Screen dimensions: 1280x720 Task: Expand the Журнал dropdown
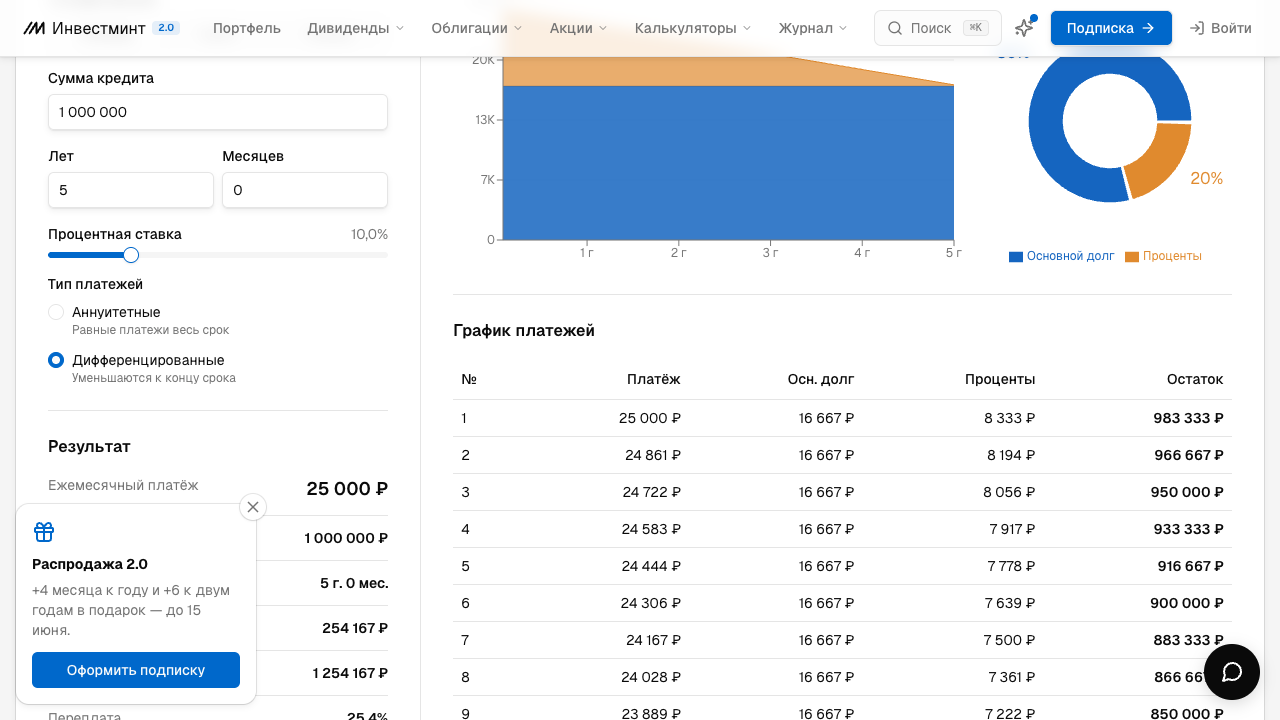click(x=812, y=28)
